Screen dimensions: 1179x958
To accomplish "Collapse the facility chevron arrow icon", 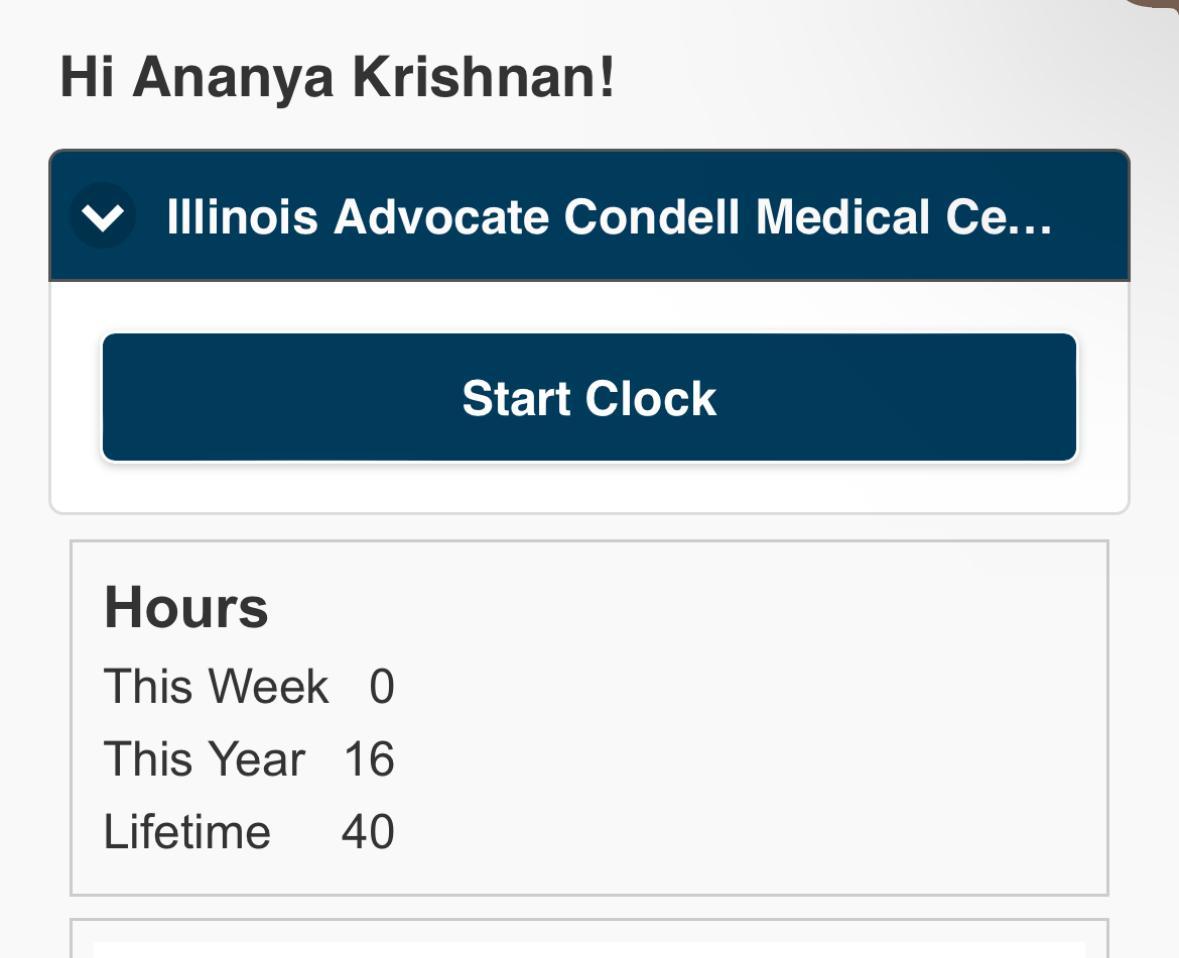I will click(x=103, y=217).
